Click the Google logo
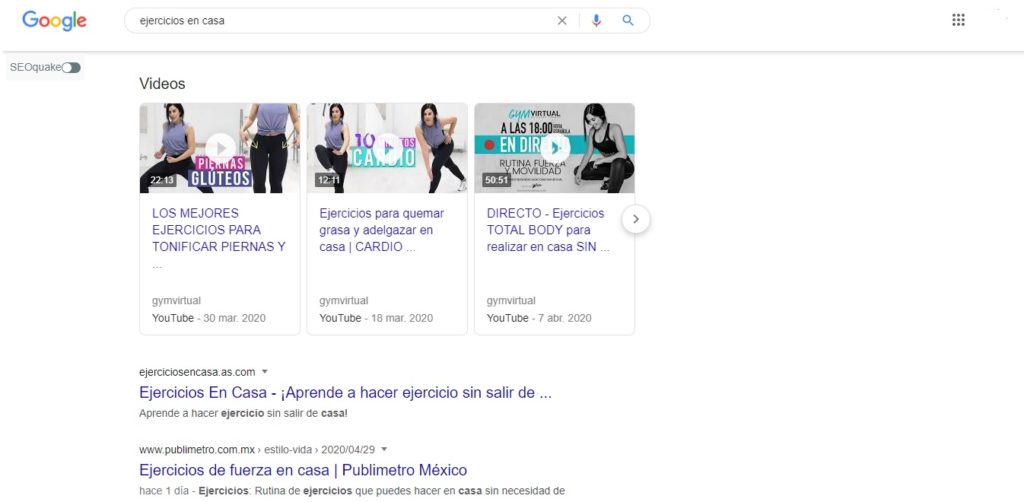This screenshot has height=502, width=1024. 54,21
